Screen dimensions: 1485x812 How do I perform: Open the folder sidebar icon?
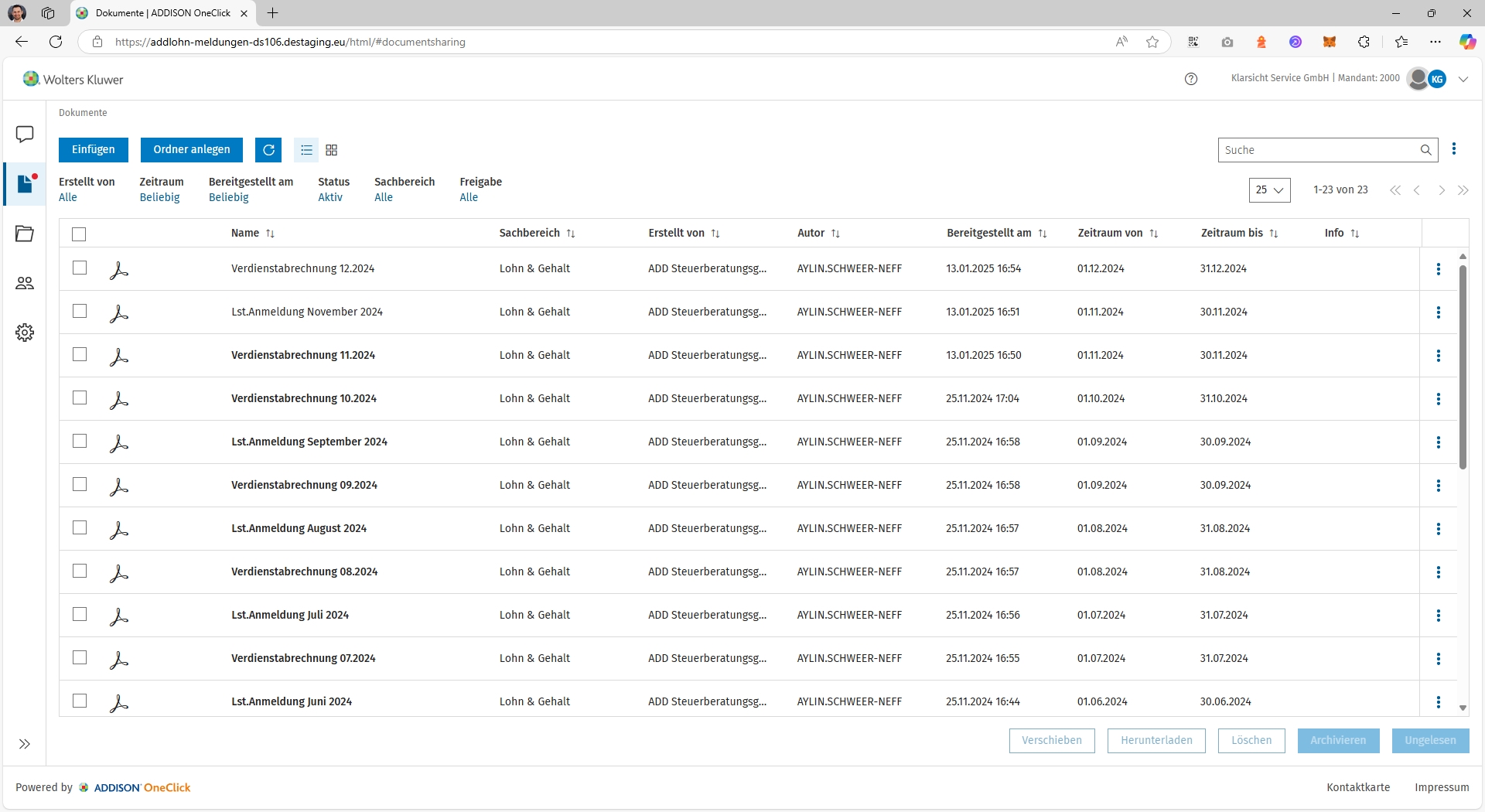tap(25, 234)
